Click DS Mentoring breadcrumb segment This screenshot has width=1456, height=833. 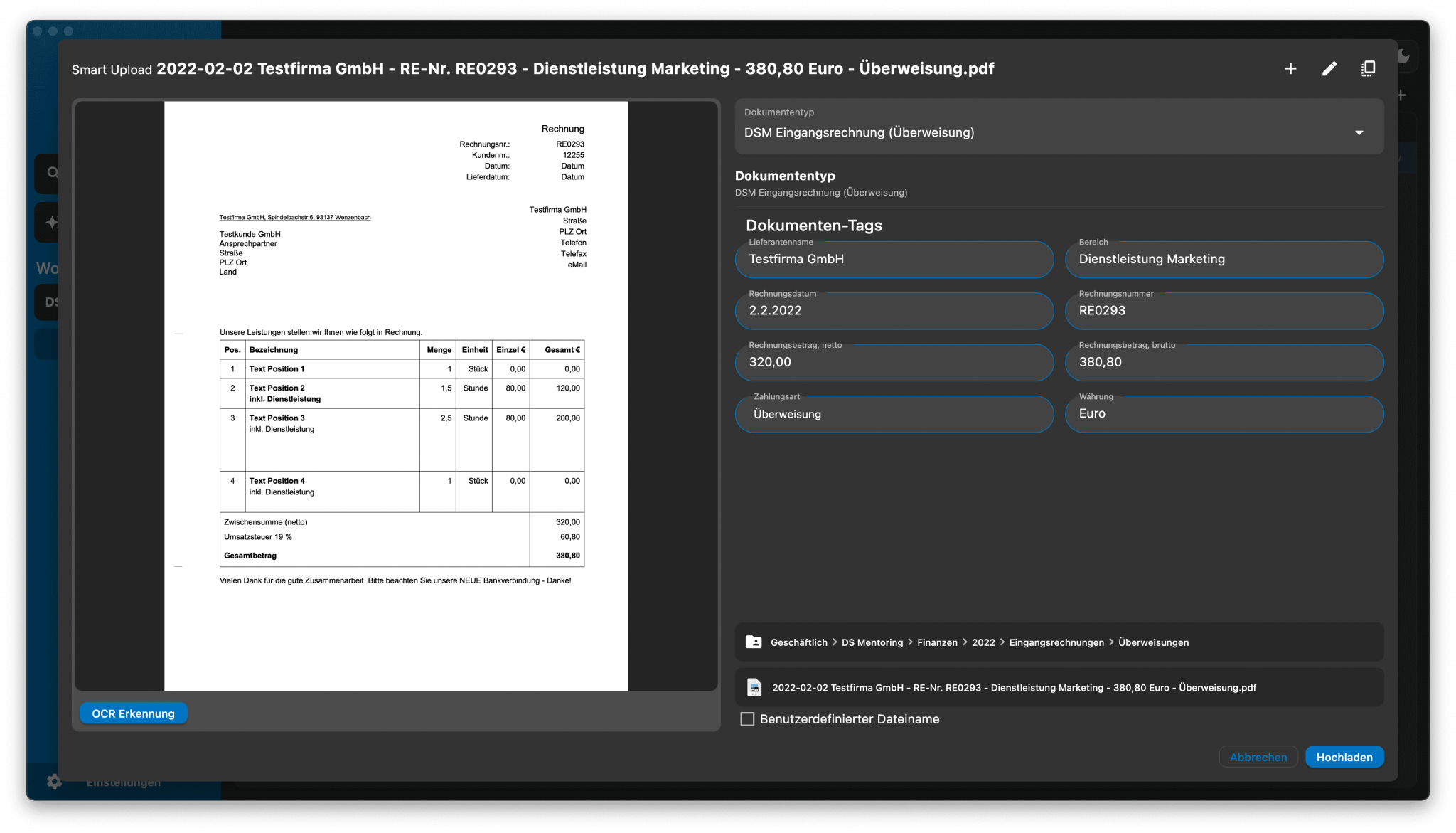pos(872,642)
